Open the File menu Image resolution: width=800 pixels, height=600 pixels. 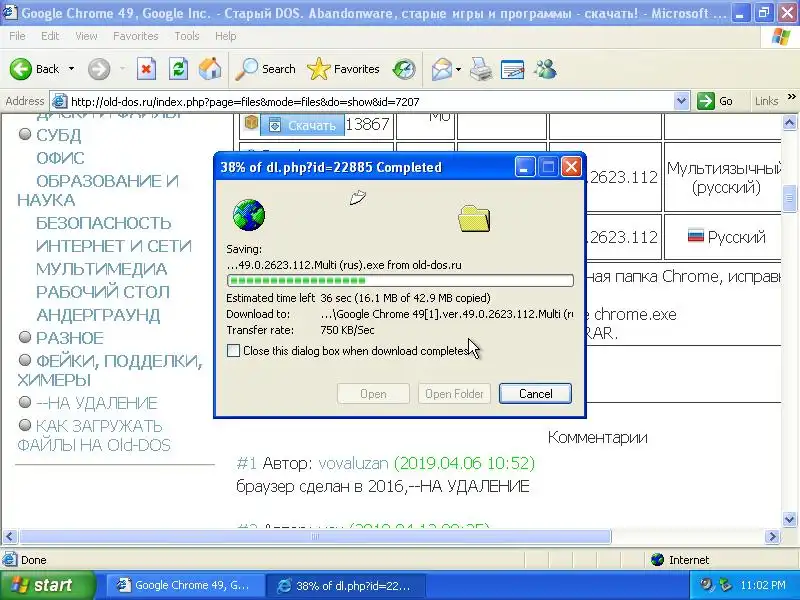(x=17, y=36)
